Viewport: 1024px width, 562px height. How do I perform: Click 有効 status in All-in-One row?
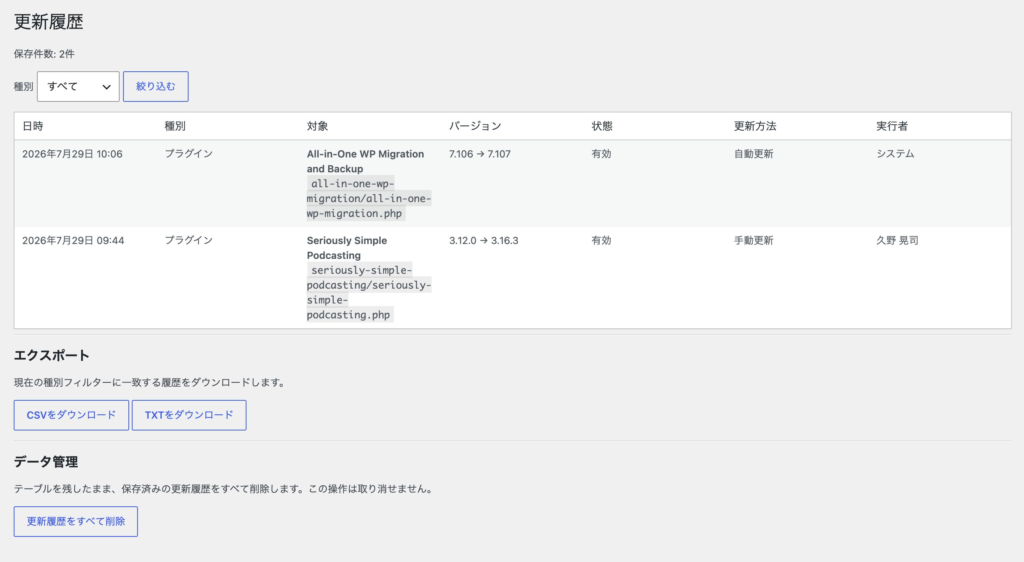click(x=601, y=154)
